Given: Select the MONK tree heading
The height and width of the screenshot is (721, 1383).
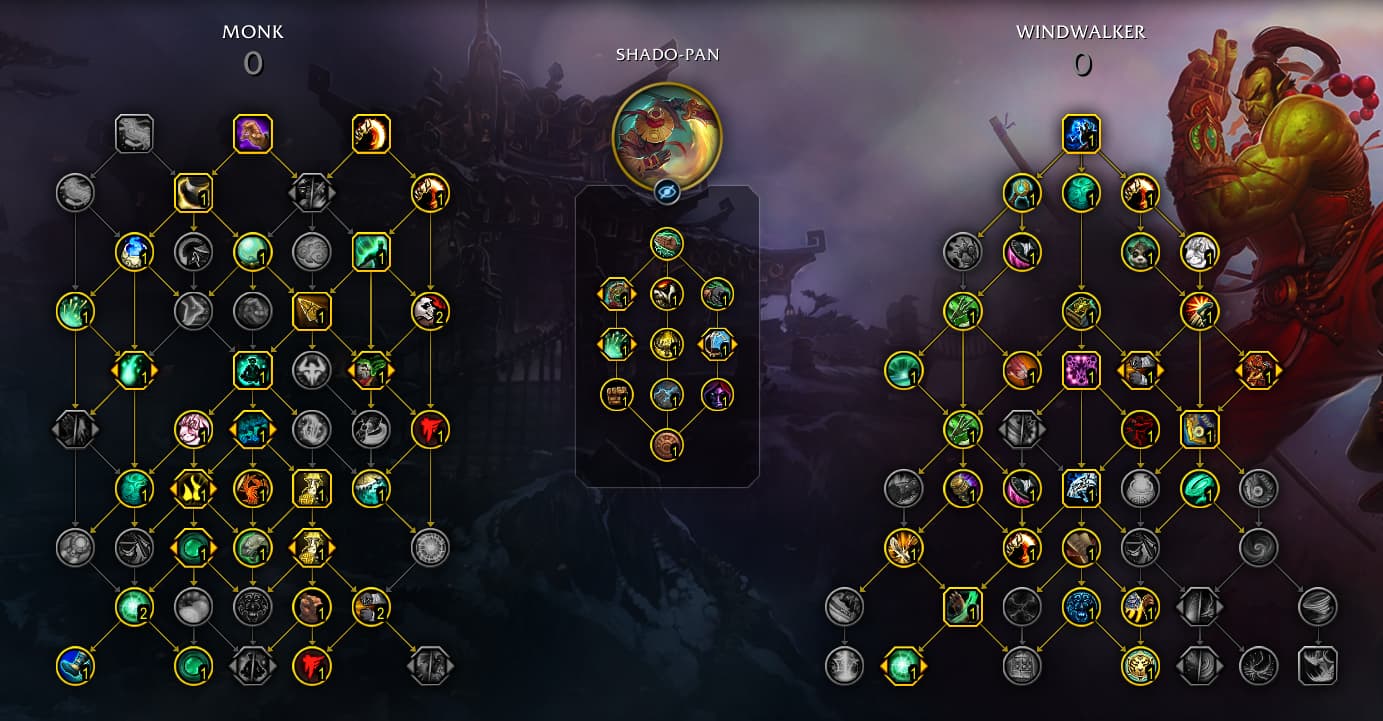Looking at the screenshot, I should tap(253, 32).
